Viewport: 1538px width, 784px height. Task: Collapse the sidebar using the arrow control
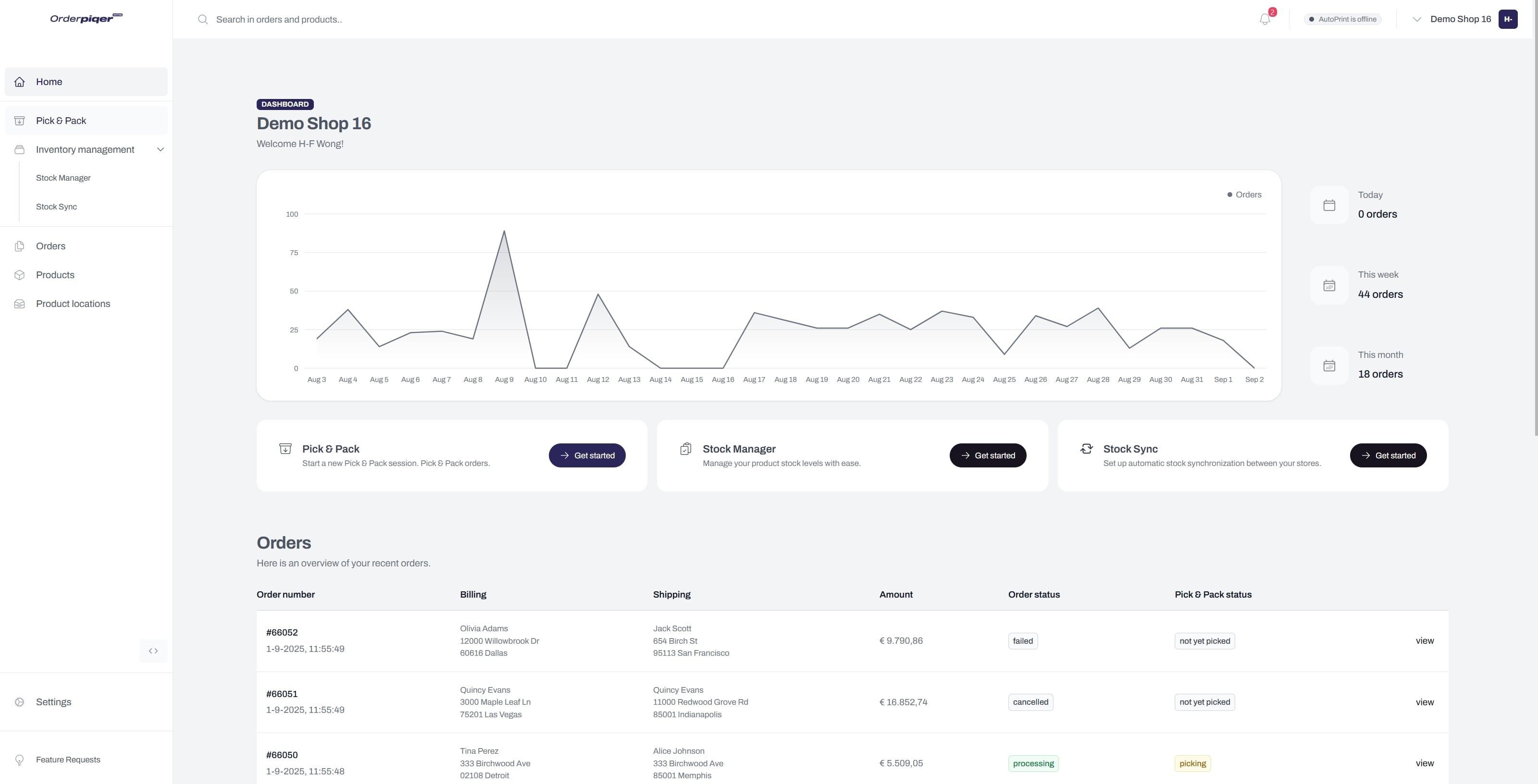(153, 651)
